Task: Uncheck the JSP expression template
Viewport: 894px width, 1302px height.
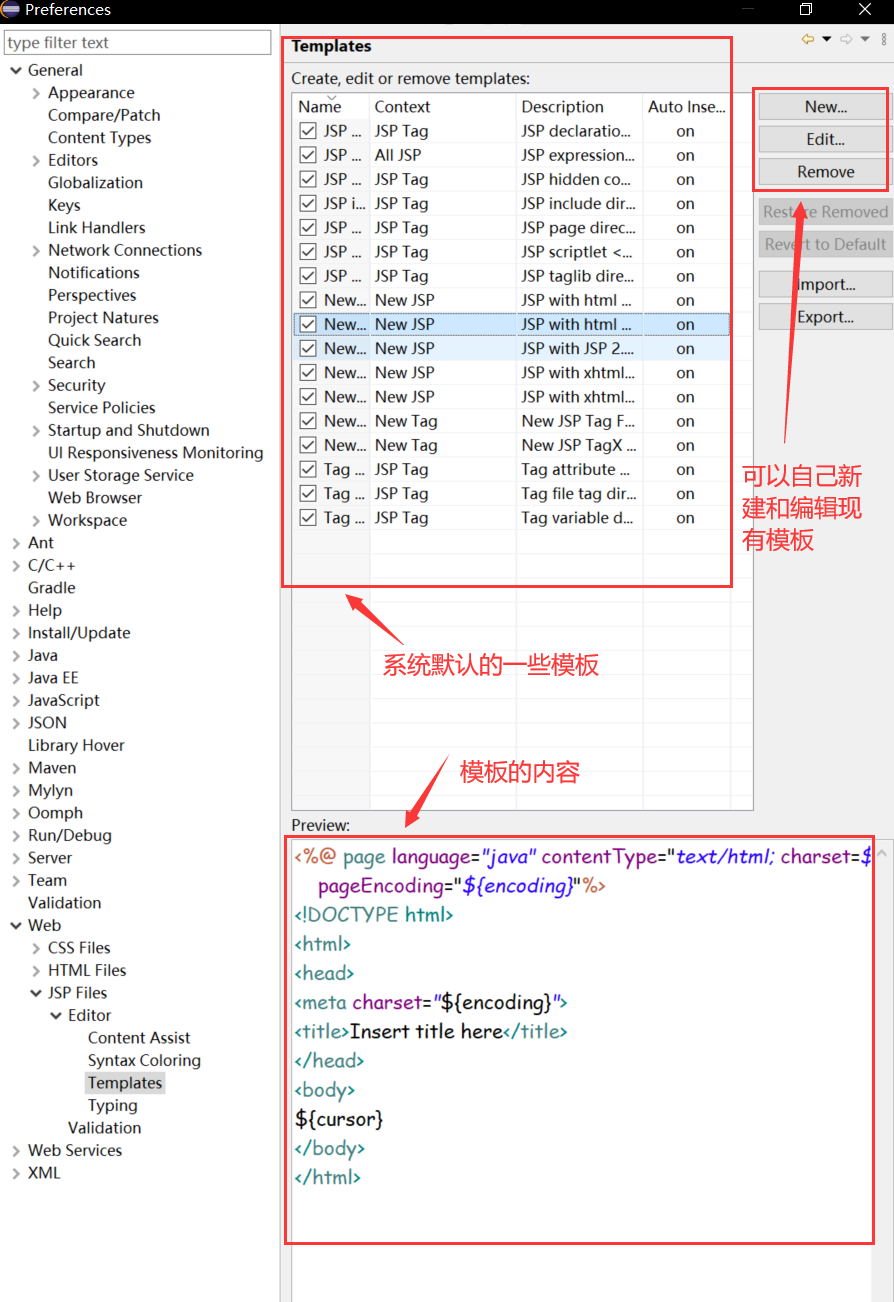Action: (x=306, y=154)
